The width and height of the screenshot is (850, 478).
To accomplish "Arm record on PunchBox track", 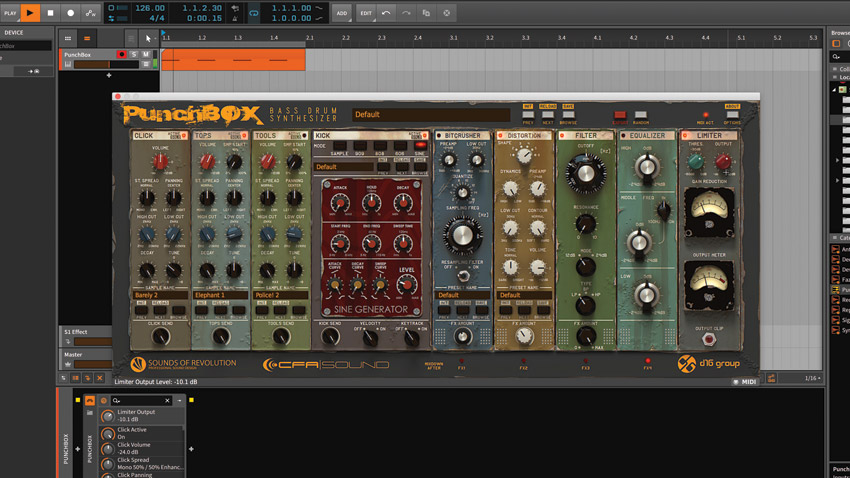I will [x=121, y=55].
